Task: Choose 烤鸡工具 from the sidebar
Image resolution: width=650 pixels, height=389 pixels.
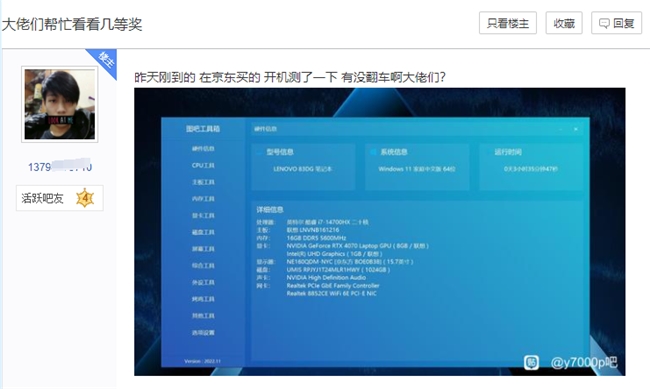Action: click(203, 299)
